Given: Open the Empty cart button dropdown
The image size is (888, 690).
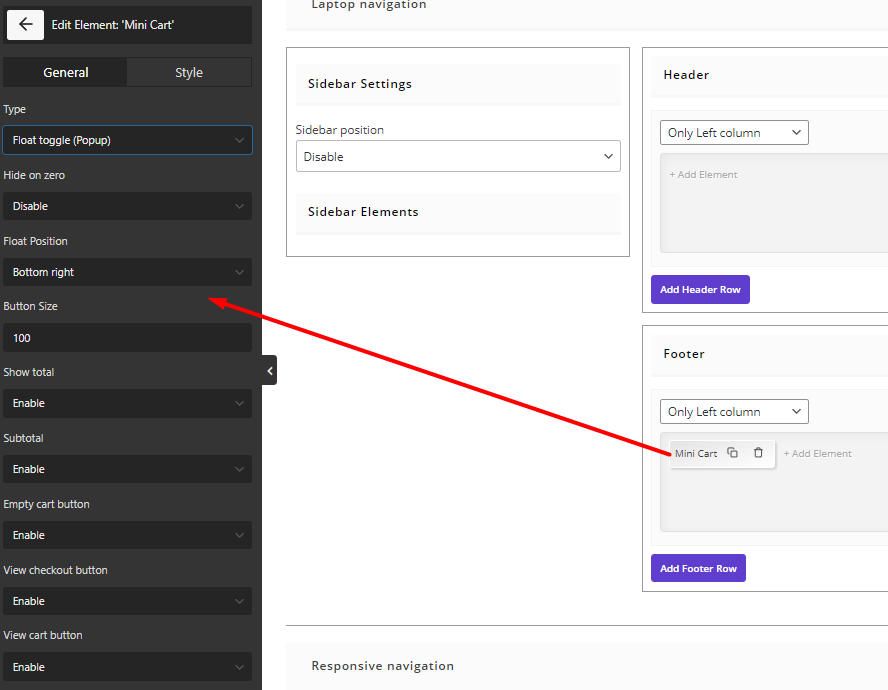Looking at the screenshot, I should coord(127,535).
